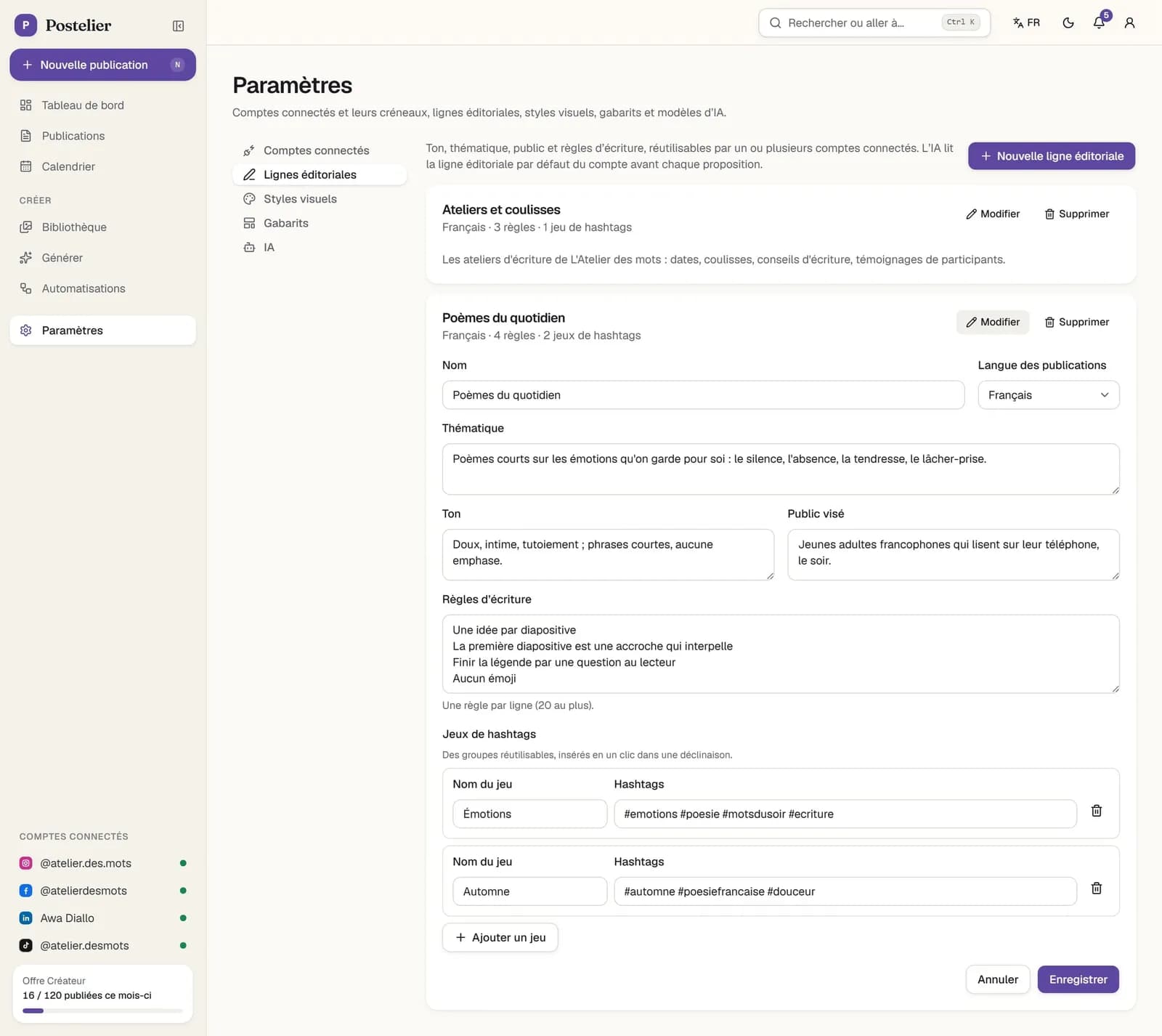Open Publications in sidebar
Screen dimensions: 1162x1036
(102, 136)
